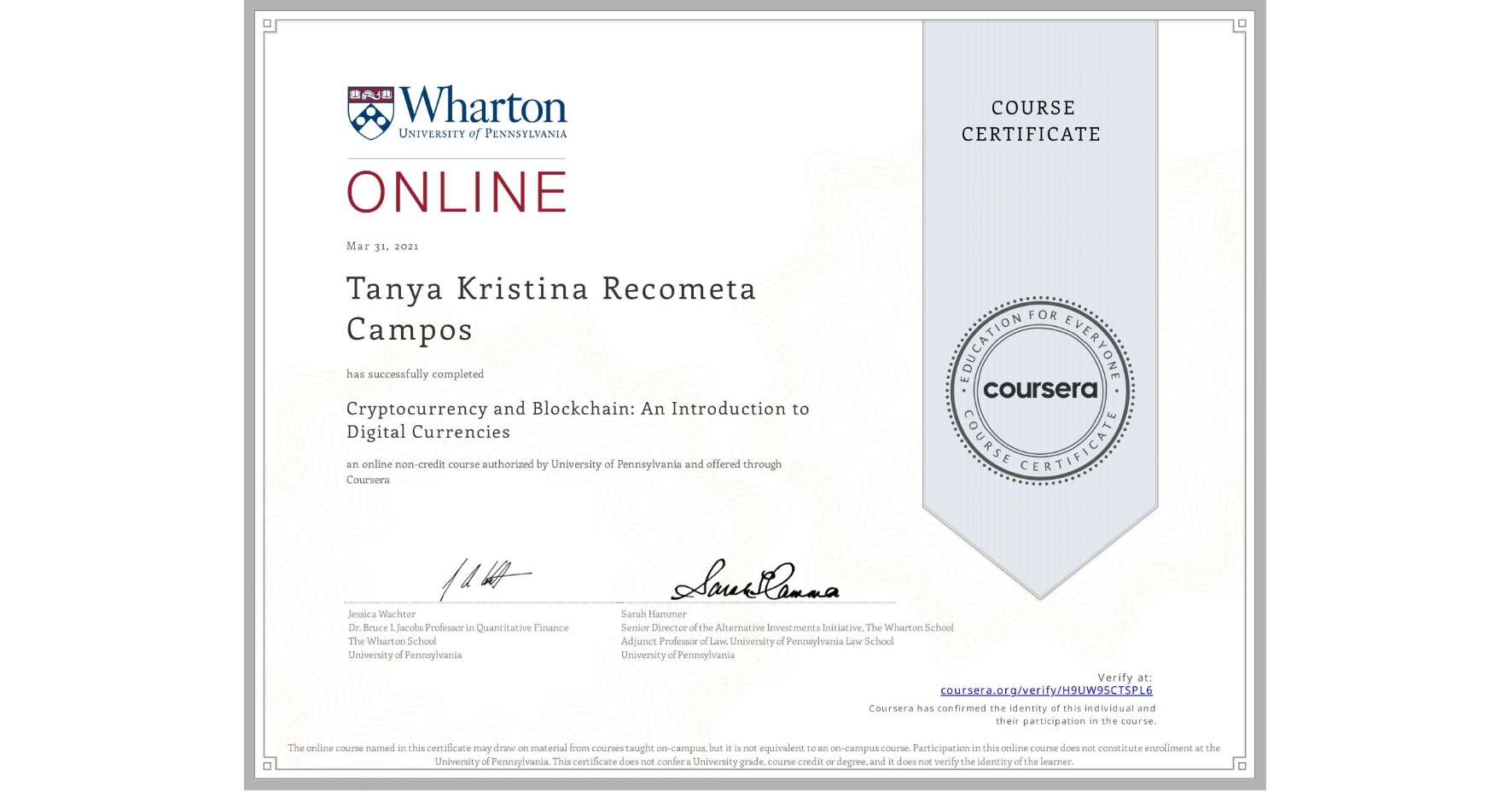This screenshot has width=1512, height=792.
Task: Click the ONLINE red wordmark
Action: [457, 191]
